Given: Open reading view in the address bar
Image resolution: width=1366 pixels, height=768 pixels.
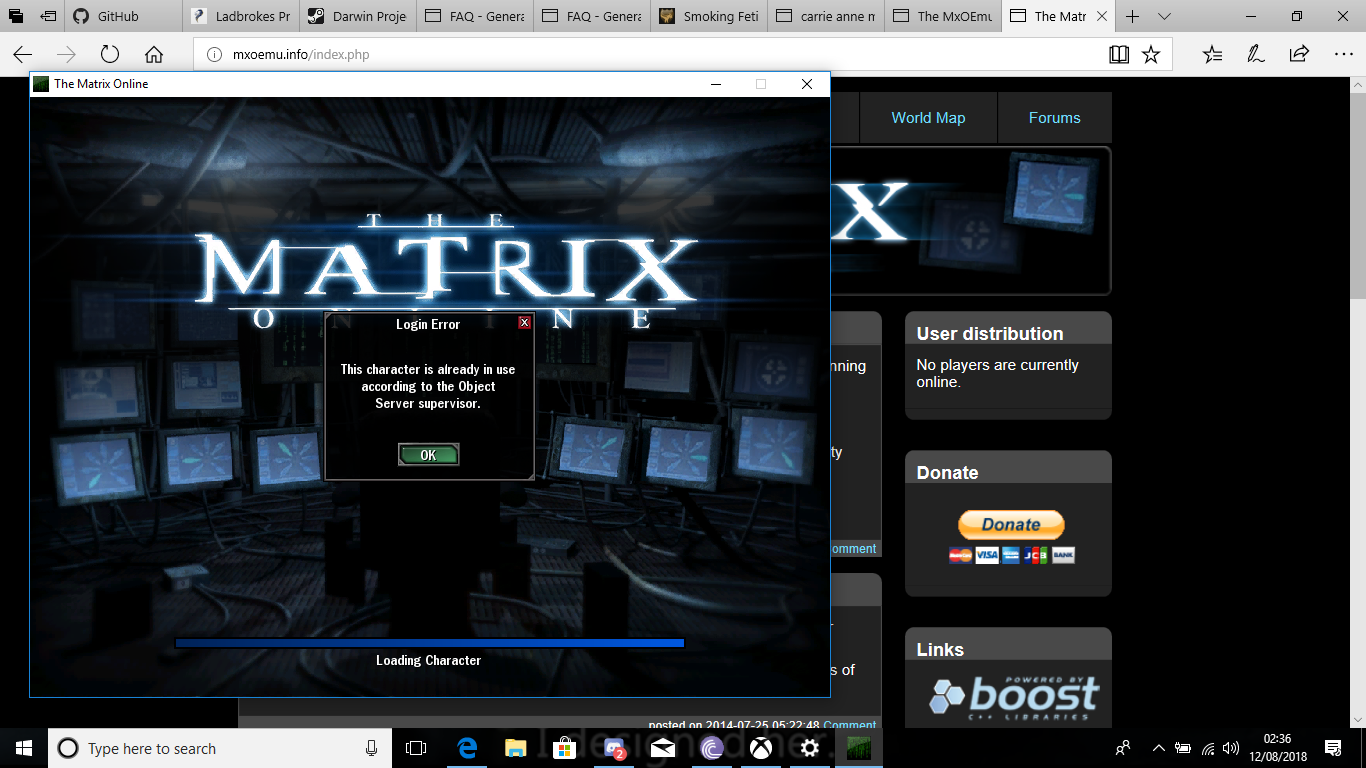Looking at the screenshot, I should [x=1119, y=55].
